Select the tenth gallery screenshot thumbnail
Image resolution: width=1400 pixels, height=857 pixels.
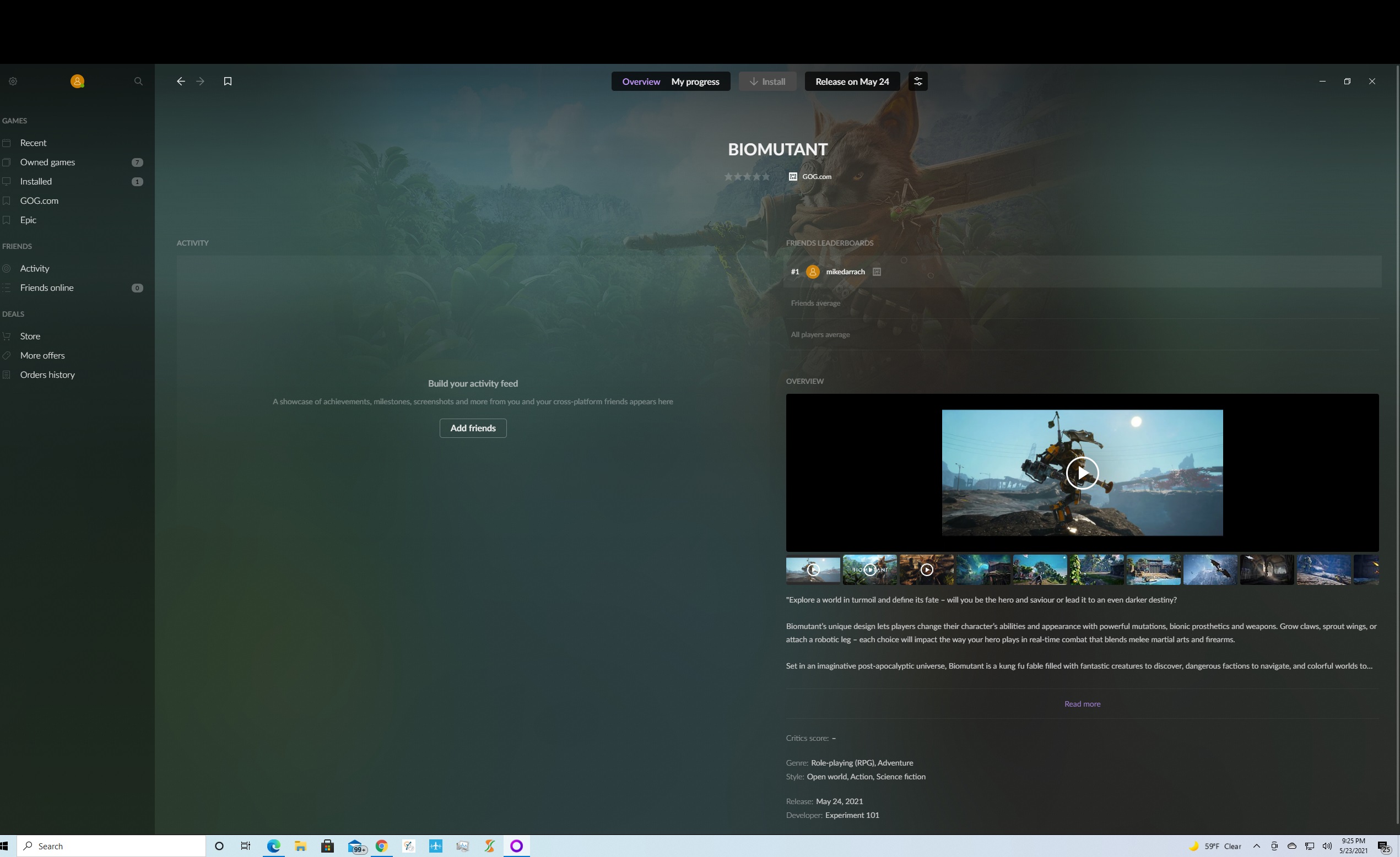[x=1325, y=569]
